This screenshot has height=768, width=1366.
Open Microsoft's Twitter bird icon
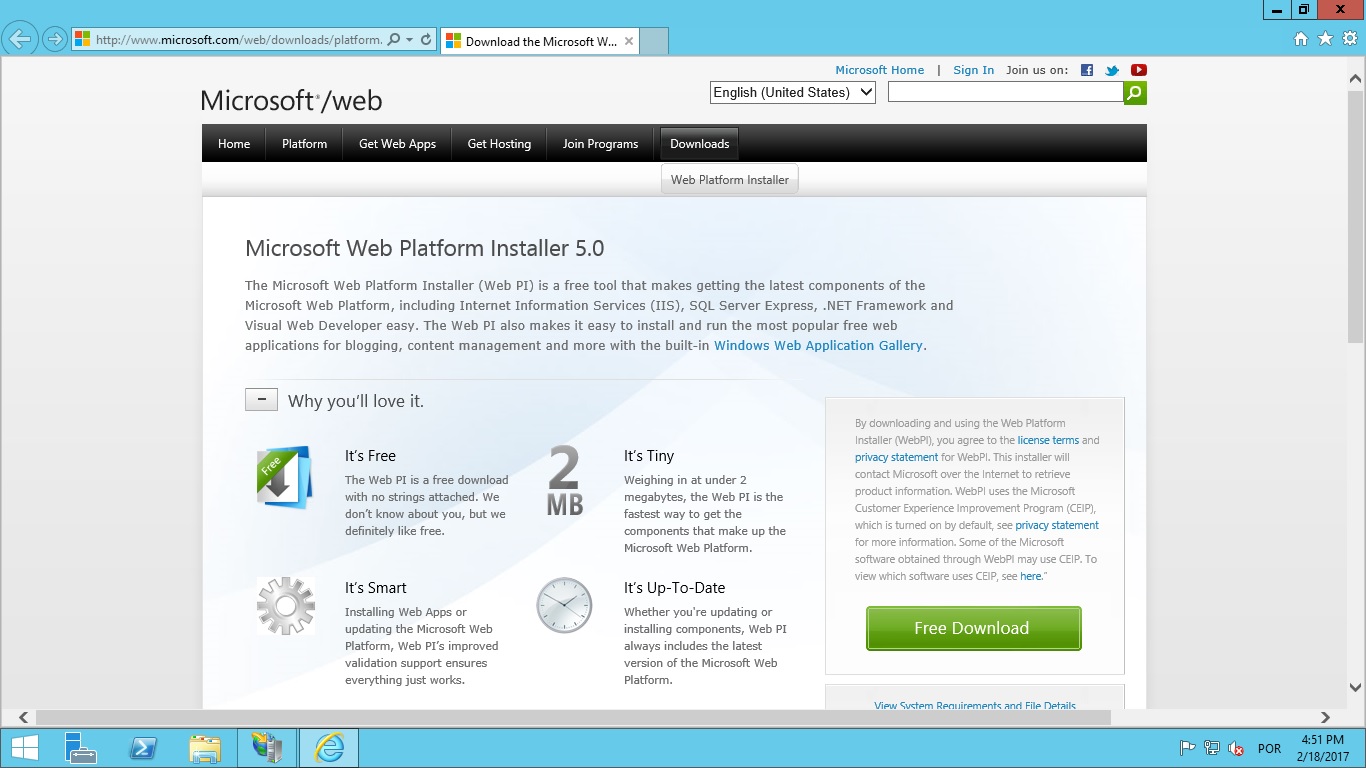coord(1112,70)
